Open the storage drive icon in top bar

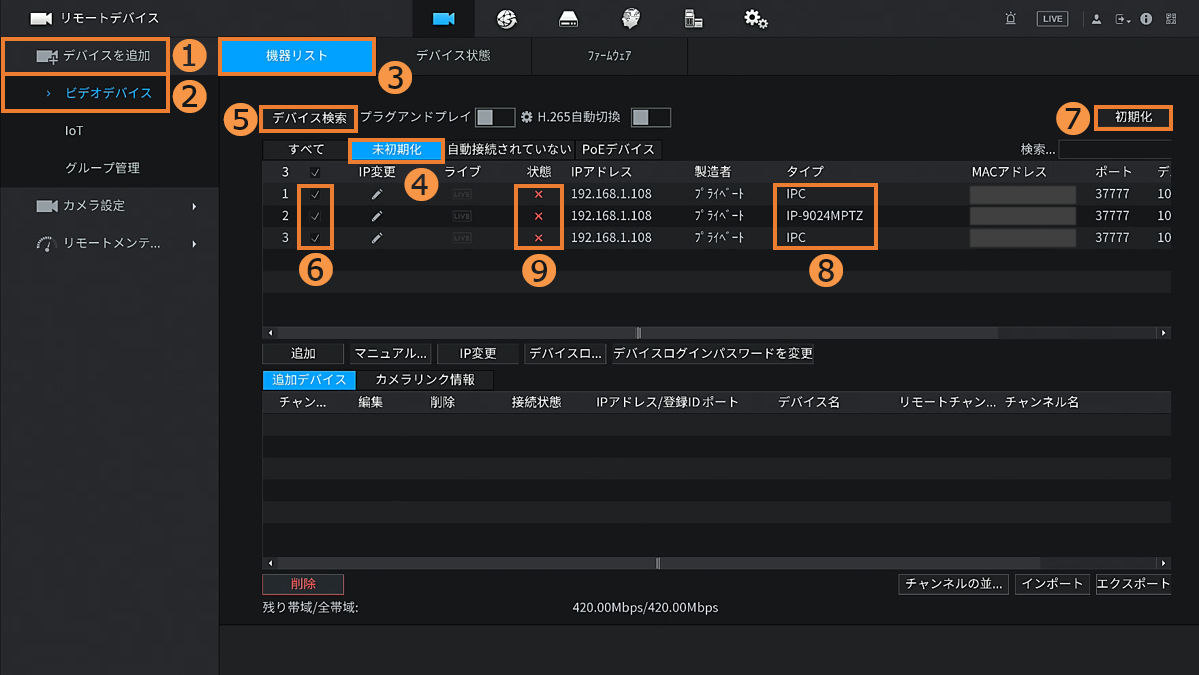click(x=568, y=18)
